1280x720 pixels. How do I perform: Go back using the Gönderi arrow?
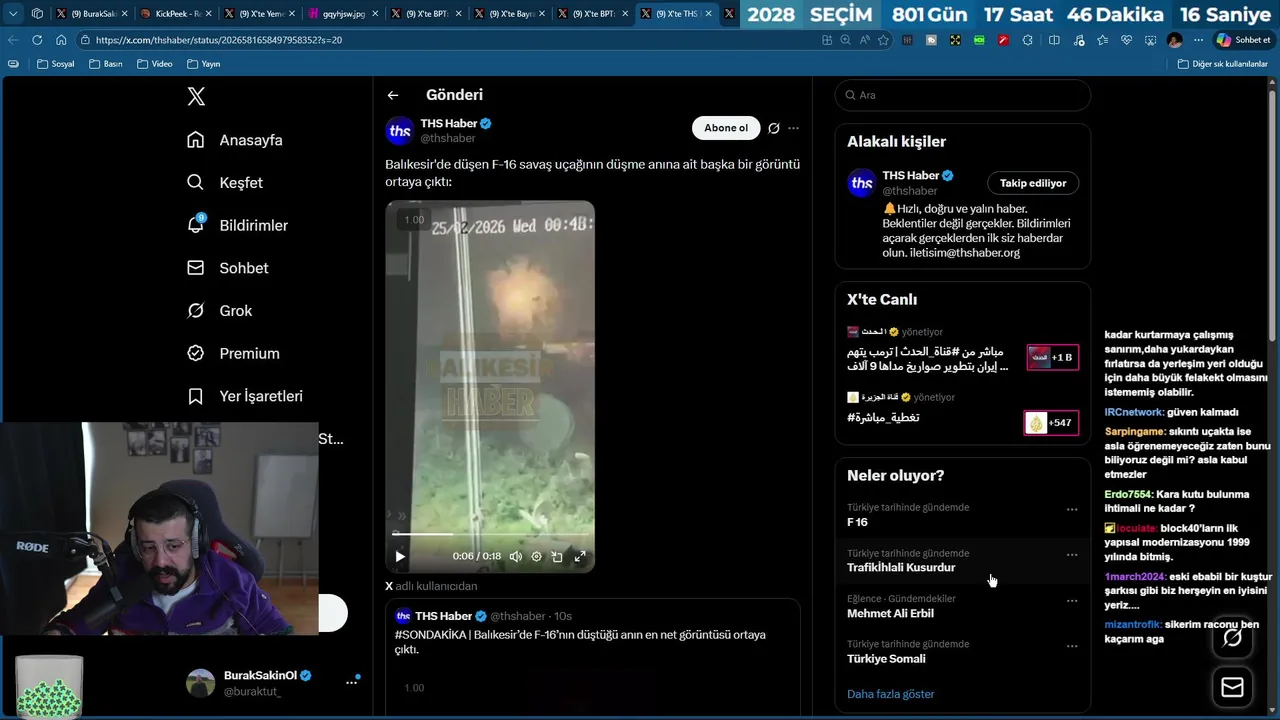(393, 95)
